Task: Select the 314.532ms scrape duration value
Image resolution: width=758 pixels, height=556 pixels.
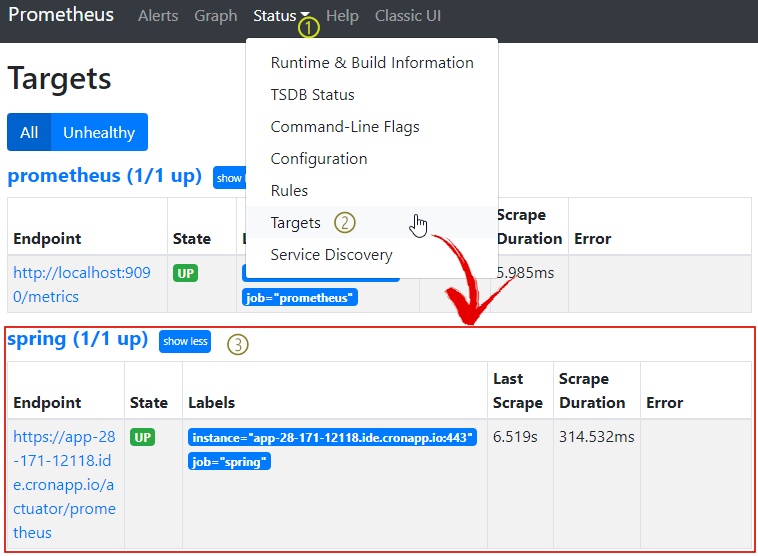Action: pyautogui.click(x=597, y=437)
